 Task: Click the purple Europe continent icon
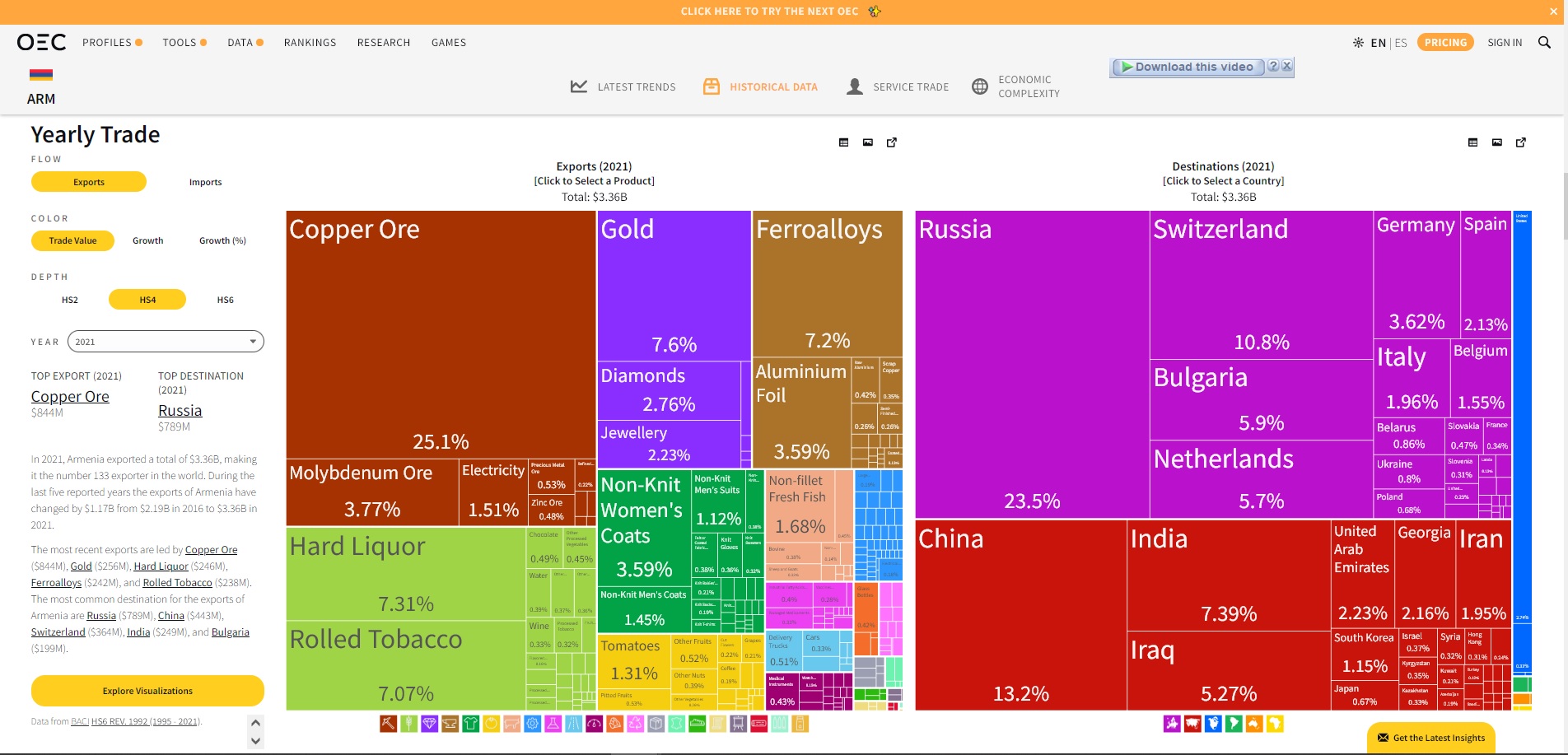coord(1172,724)
